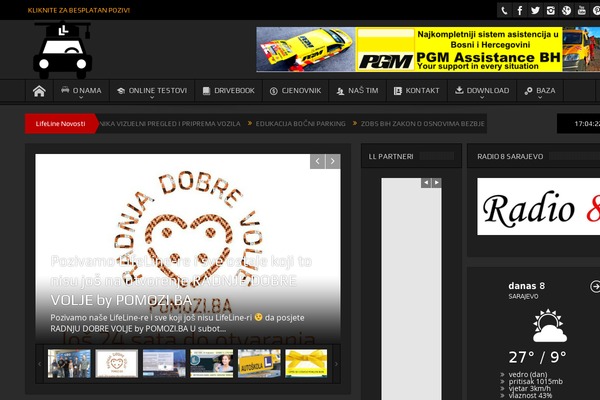Open the Instagram social icon
Viewport: 600px width, 400px height.
(x=551, y=10)
